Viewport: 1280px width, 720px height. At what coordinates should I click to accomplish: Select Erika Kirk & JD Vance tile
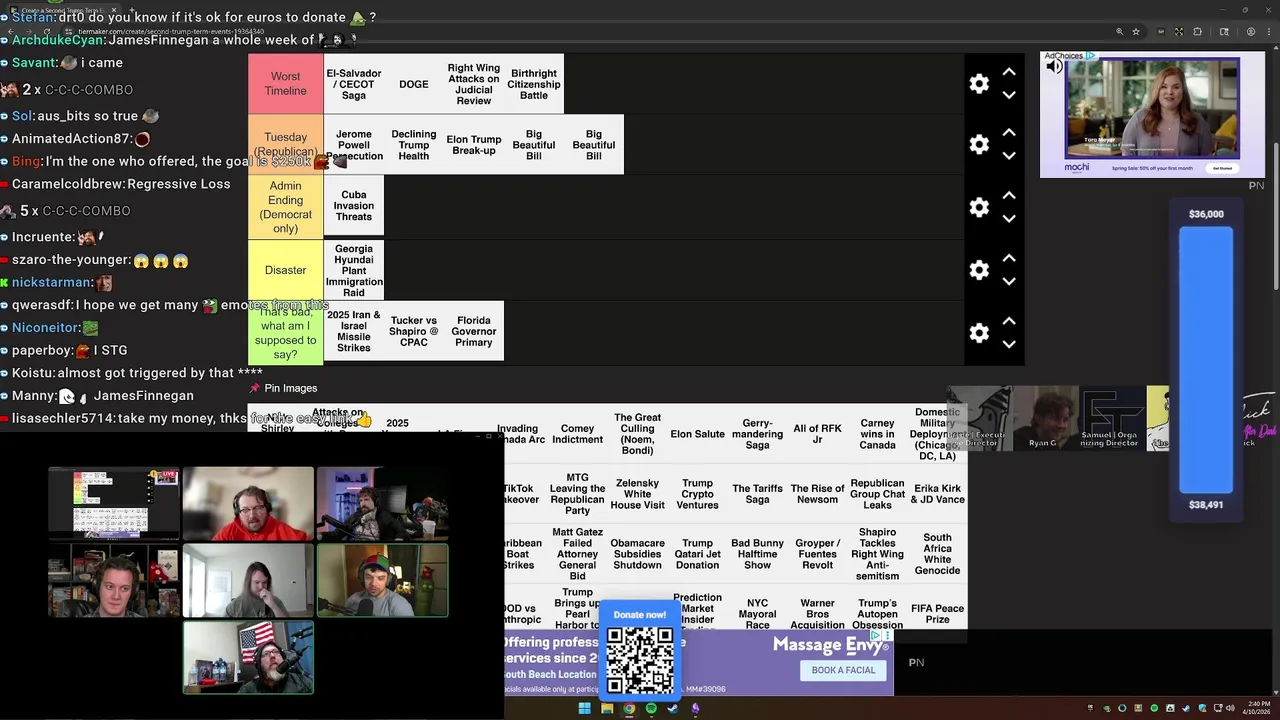pos(937,494)
